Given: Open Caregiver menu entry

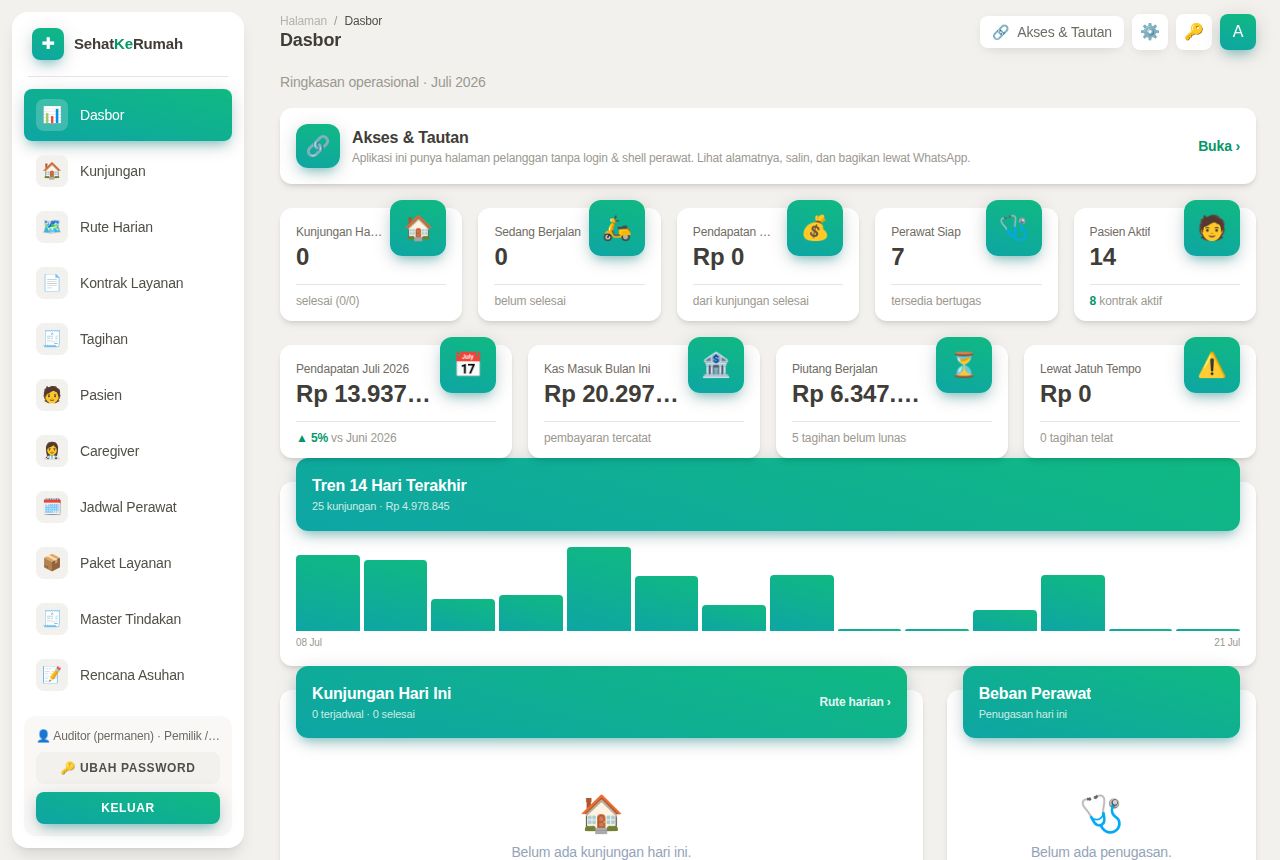Looking at the screenshot, I should [x=128, y=451].
